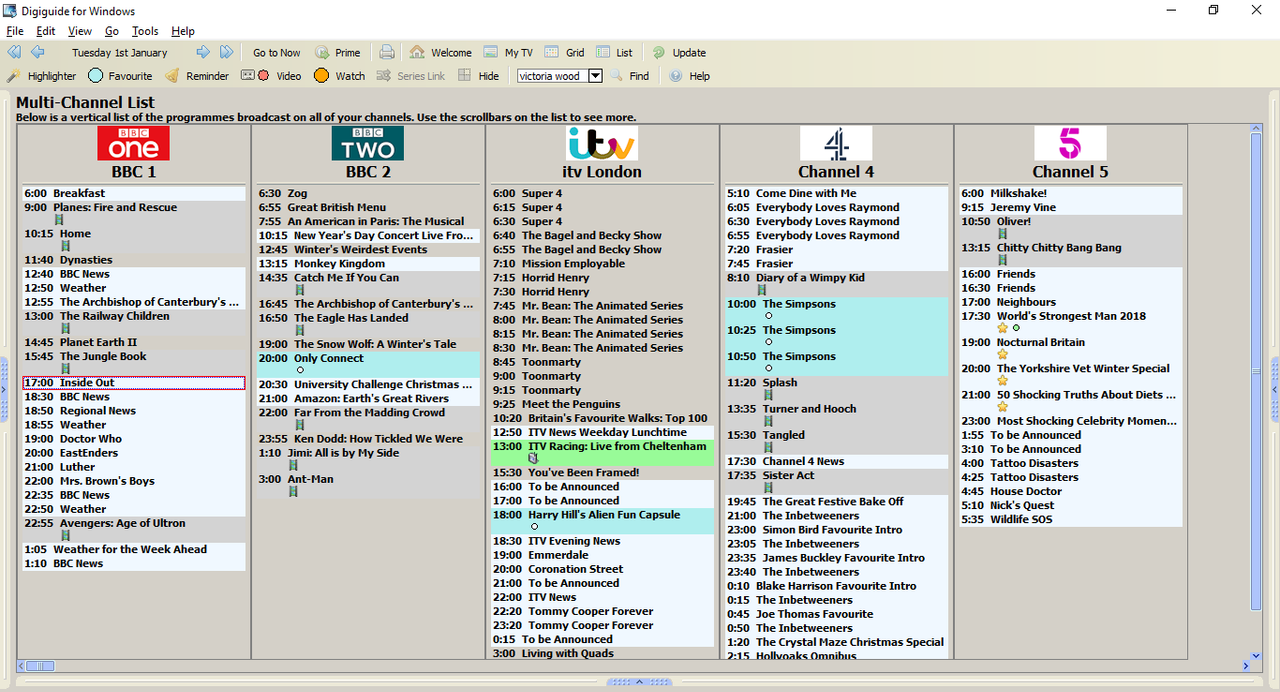Open Help from the toolbar
The width and height of the screenshot is (1280, 692).
[689, 76]
